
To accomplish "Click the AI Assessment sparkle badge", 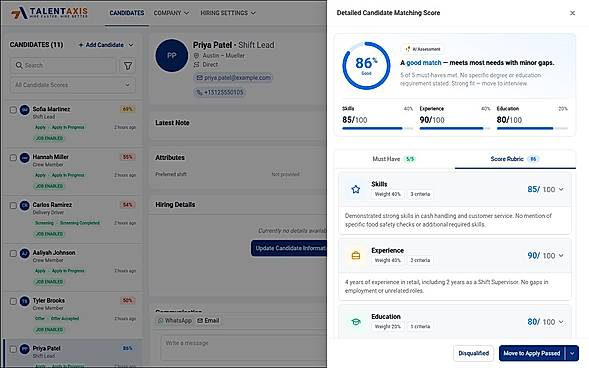I will [x=423, y=49].
